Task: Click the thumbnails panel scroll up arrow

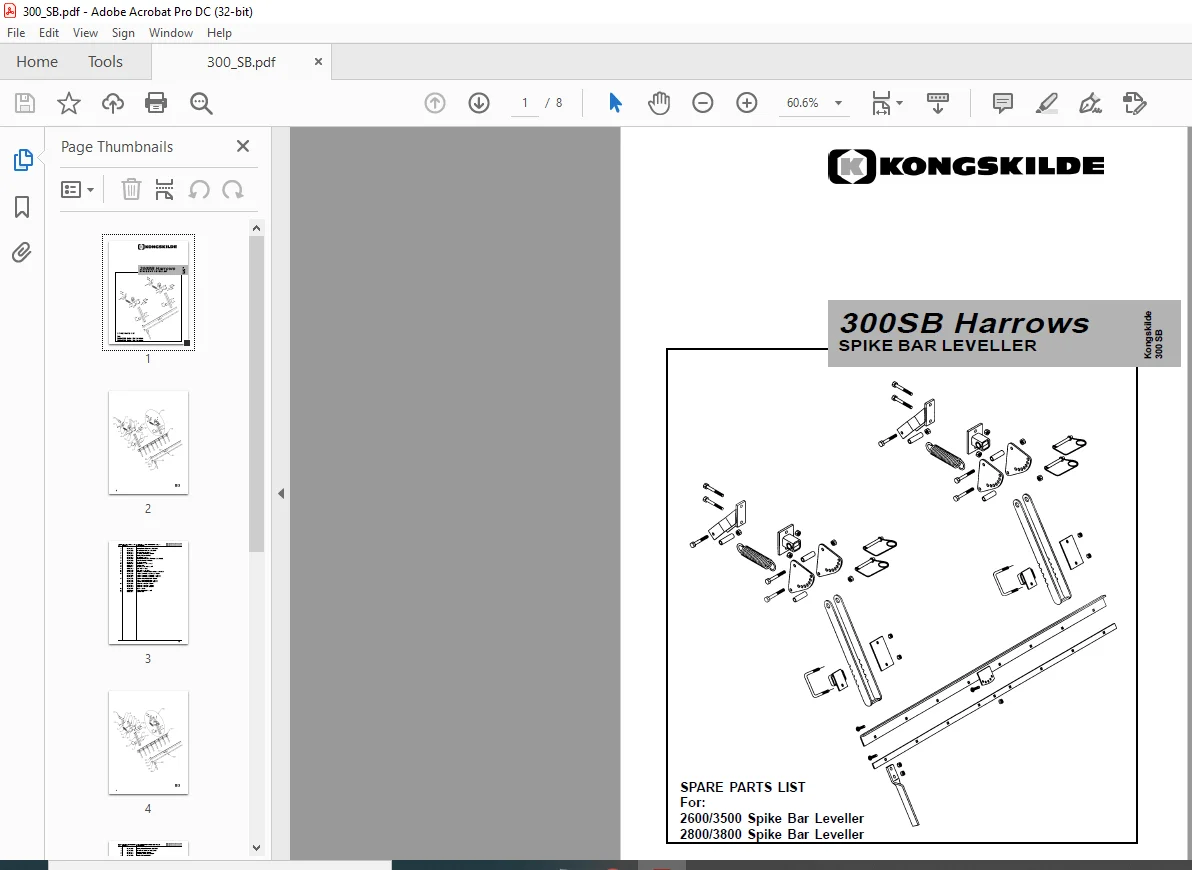Action: click(256, 228)
